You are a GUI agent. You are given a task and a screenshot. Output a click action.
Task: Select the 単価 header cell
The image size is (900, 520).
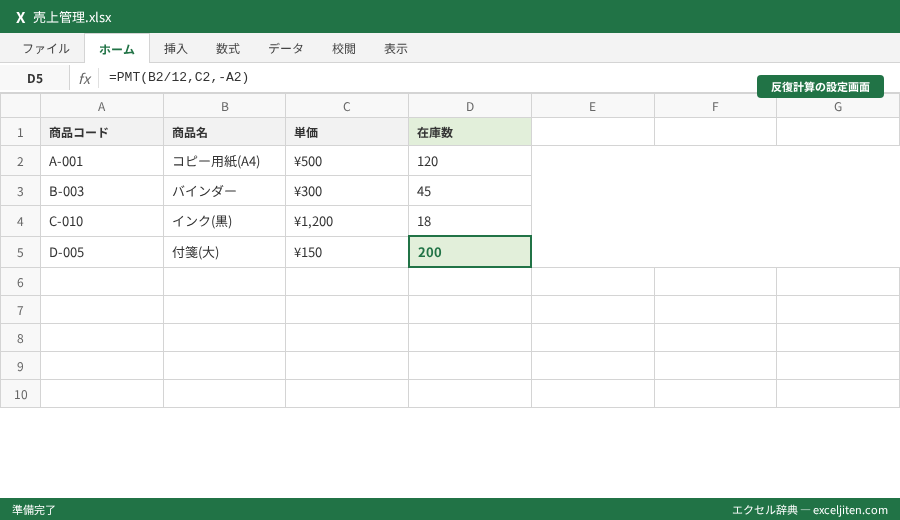click(347, 132)
